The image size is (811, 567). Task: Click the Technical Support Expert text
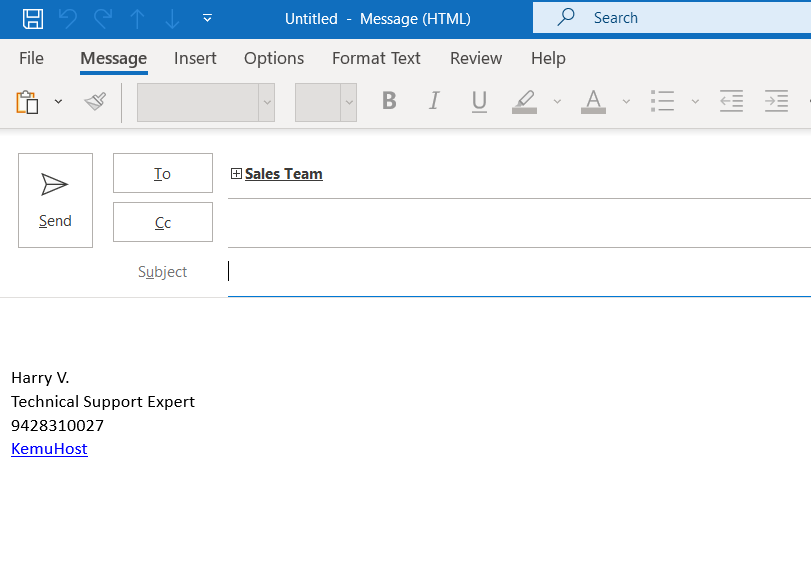[x=103, y=402]
